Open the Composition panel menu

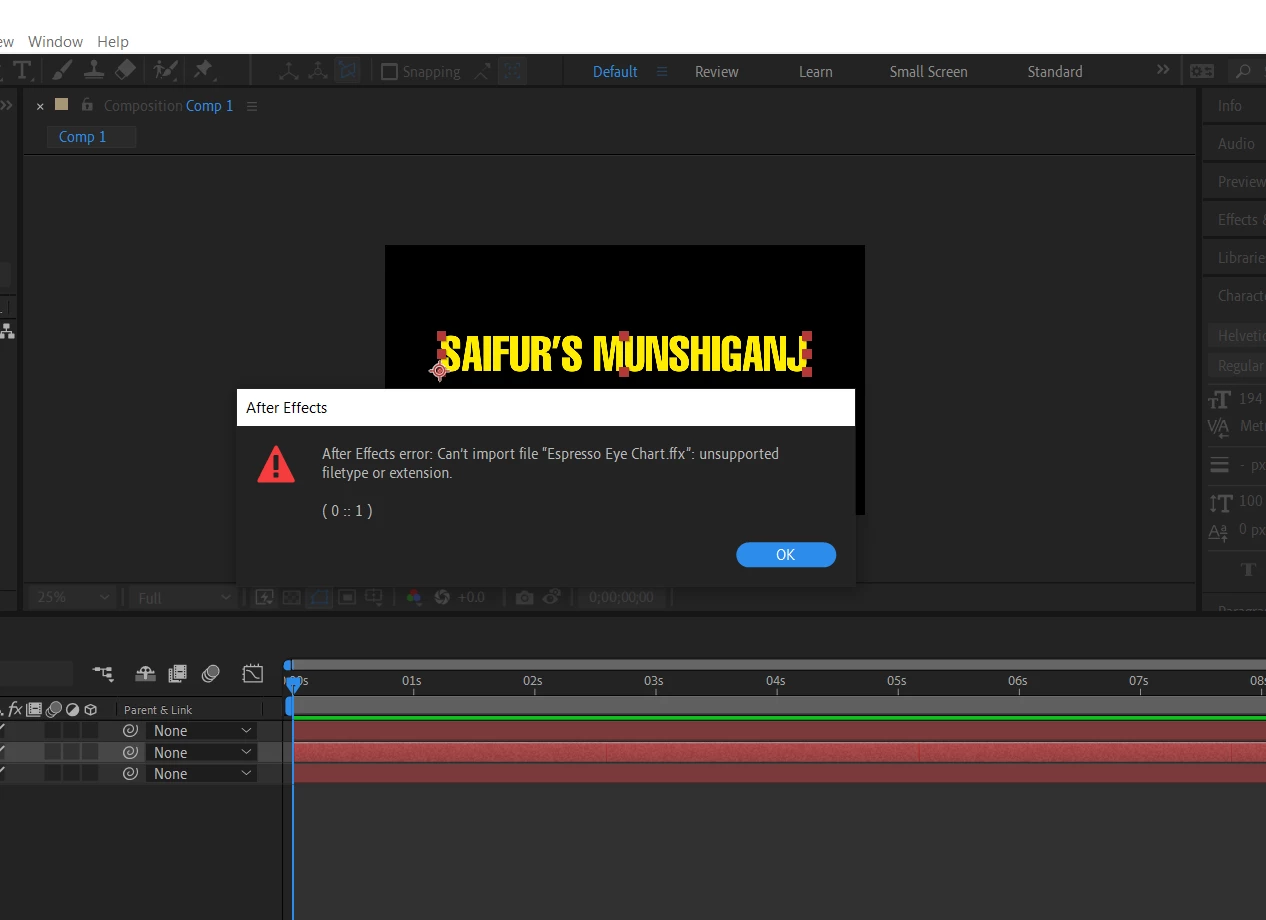pyautogui.click(x=252, y=106)
